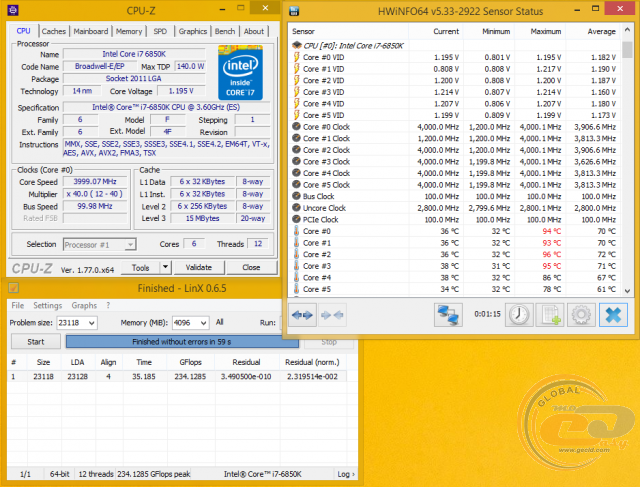Click the Core #5 VID lightning icon

click(296, 115)
